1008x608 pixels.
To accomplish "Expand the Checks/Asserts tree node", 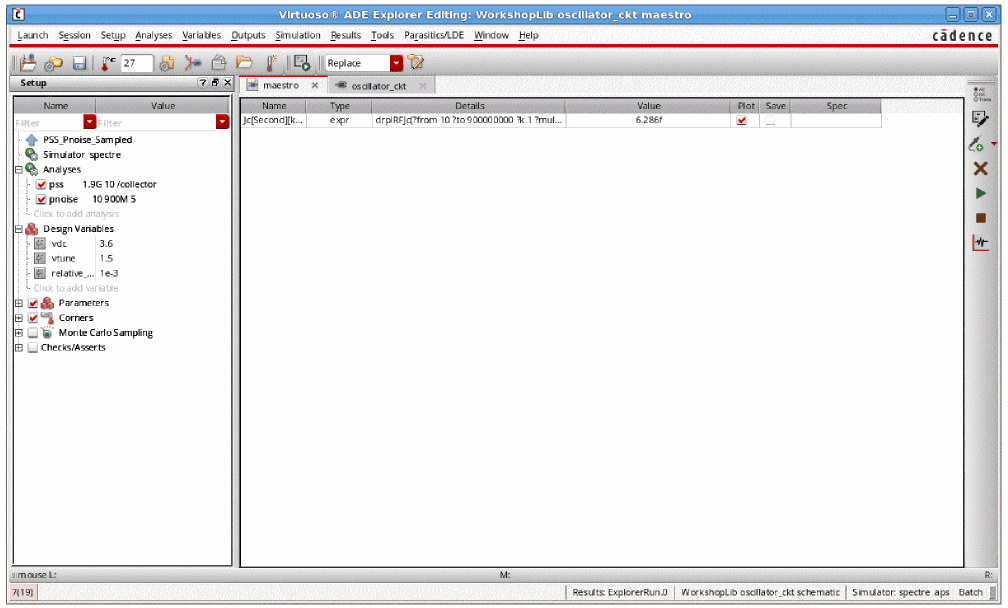I will [19, 348].
